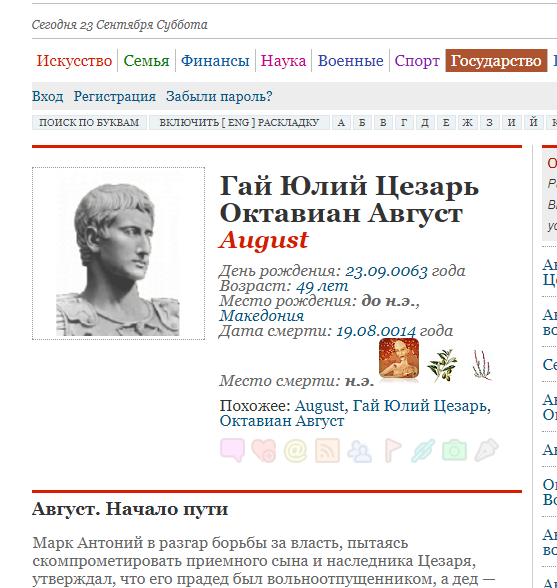Viewport: 557px width, 588px height.
Task: Select letter Й in alphabet search
Action: click(533, 123)
